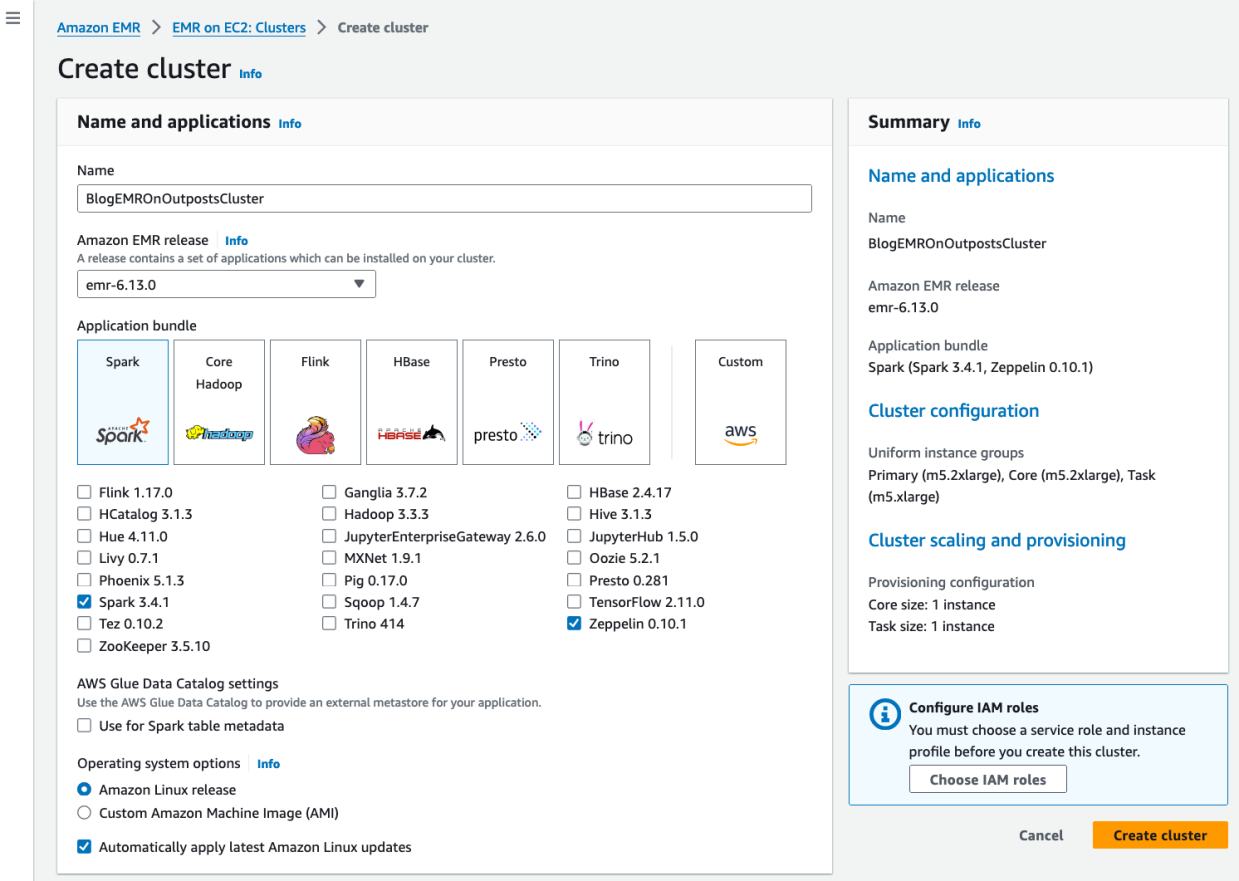Open Info link beside Summary heading
This screenshot has height=881, width=1239.
click(x=969, y=123)
